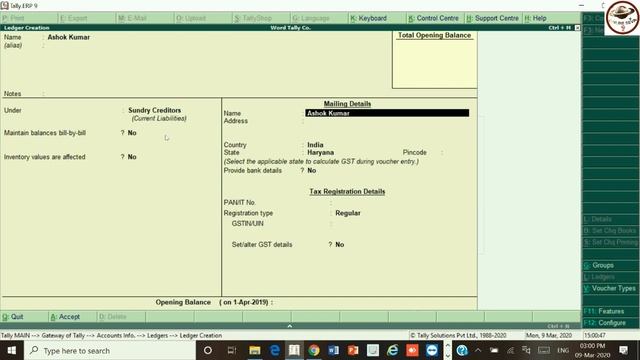Open Windows Start menu
Image resolution: width=640 pixels, height=360 pixels.
pyautogui.click(x=11, y=350)
